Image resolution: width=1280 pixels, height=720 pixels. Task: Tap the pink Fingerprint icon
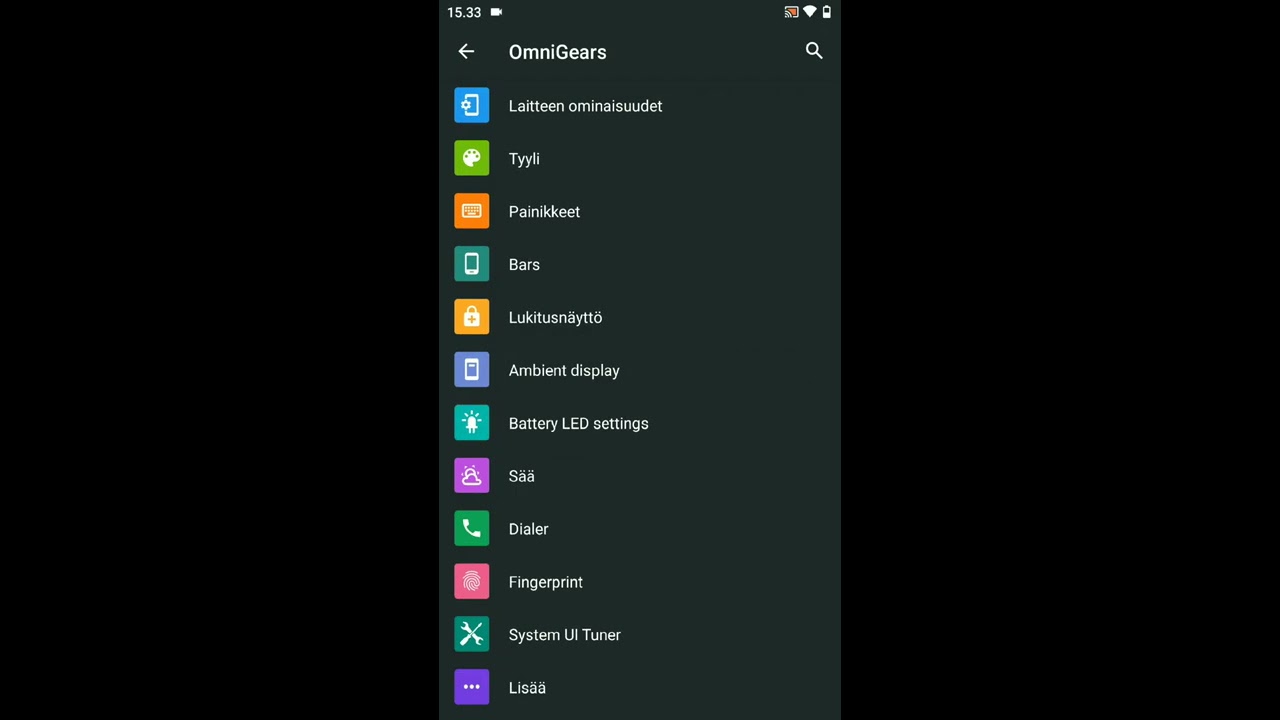point(472,582)
